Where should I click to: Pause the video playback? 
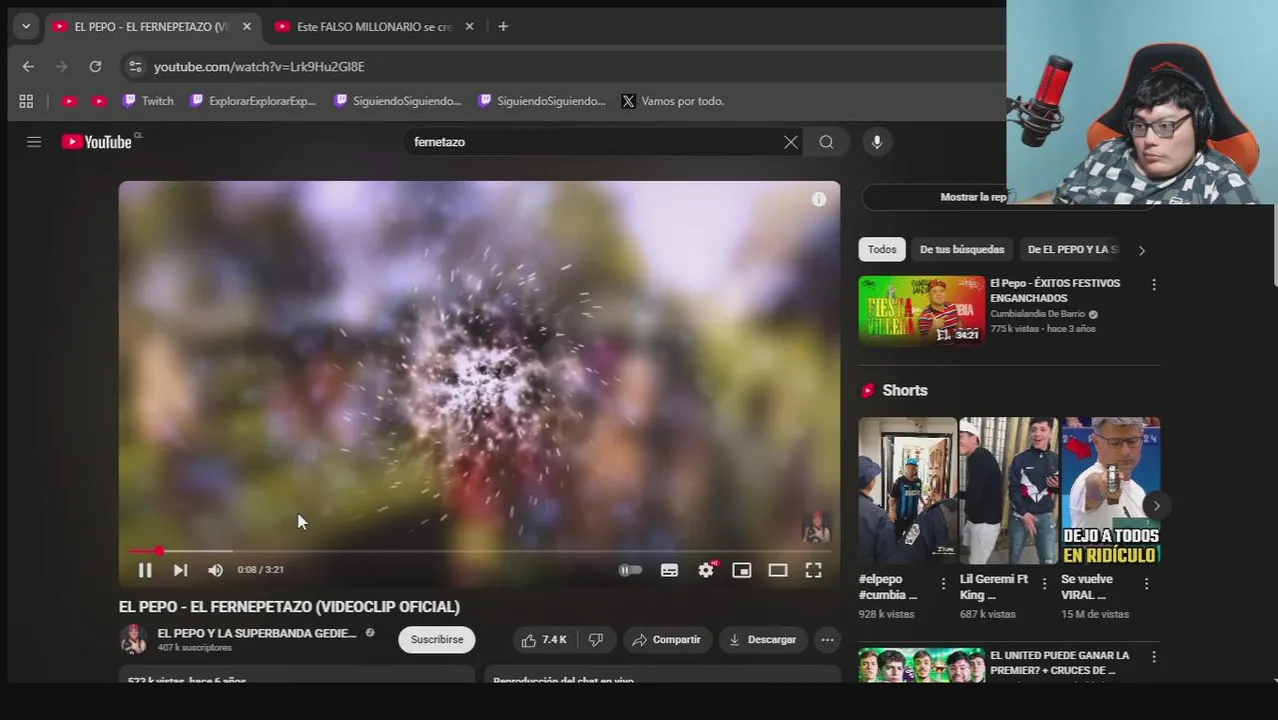click(x=145, y=570)
